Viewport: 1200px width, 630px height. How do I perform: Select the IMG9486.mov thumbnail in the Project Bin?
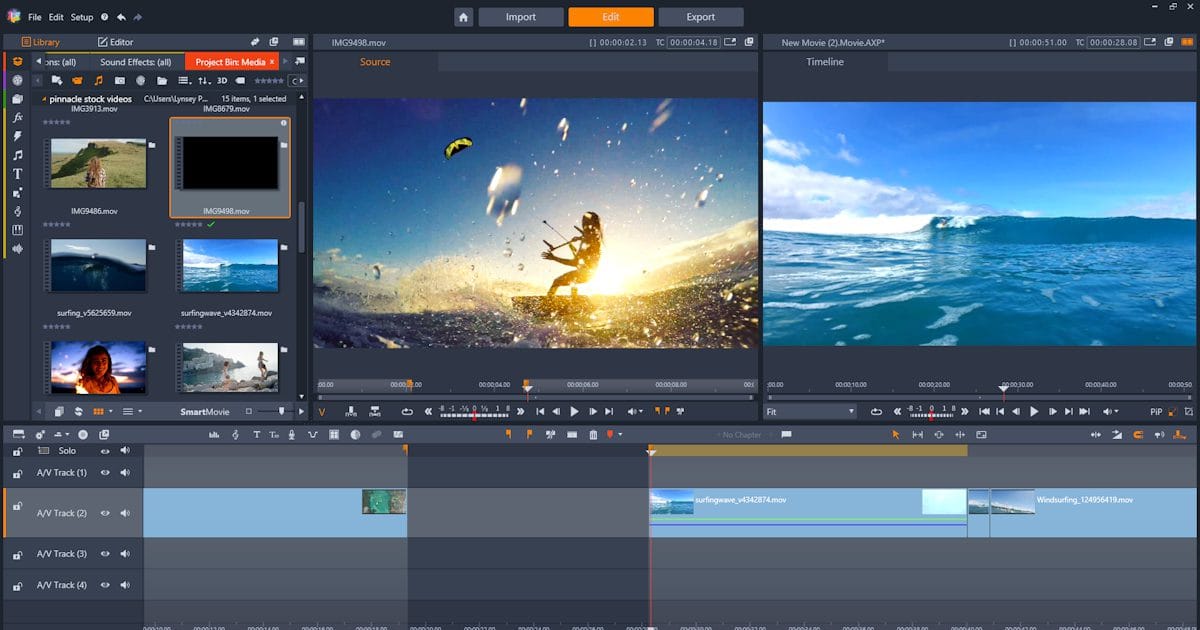[97, 163]
